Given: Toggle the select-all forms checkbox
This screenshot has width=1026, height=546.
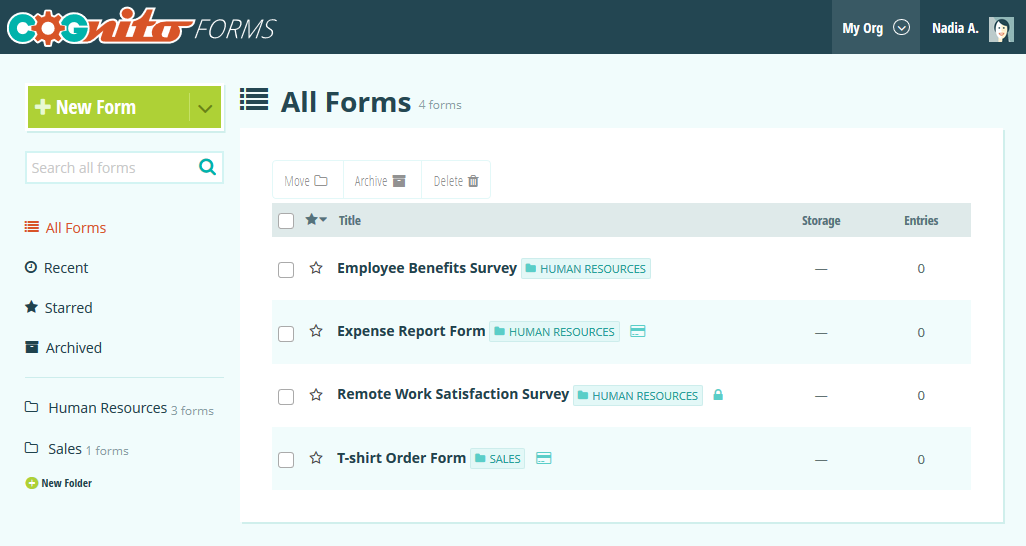Looking at the screenshot, I should [x=286, y=221].
